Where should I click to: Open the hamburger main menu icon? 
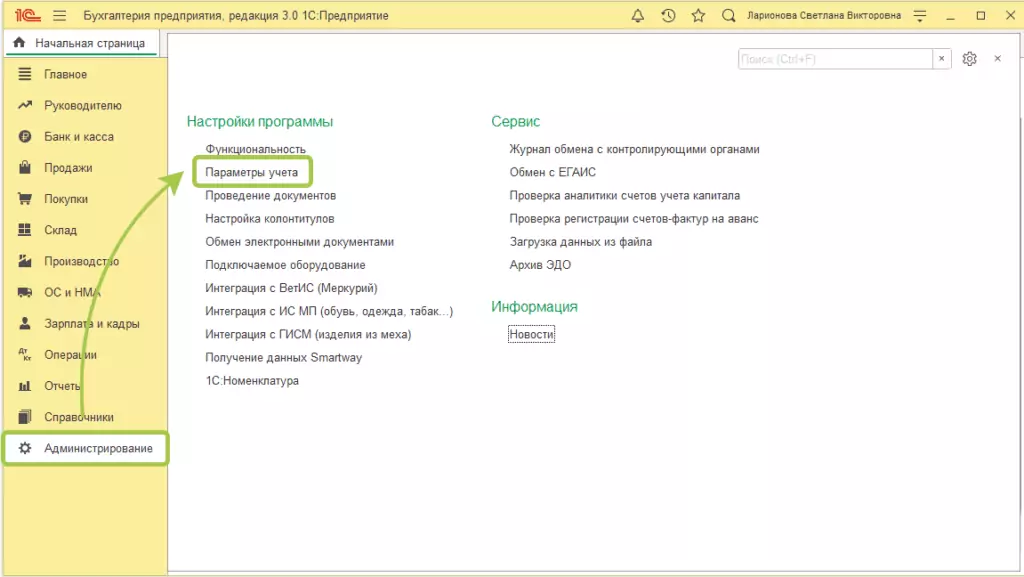[x=59, y=16]
